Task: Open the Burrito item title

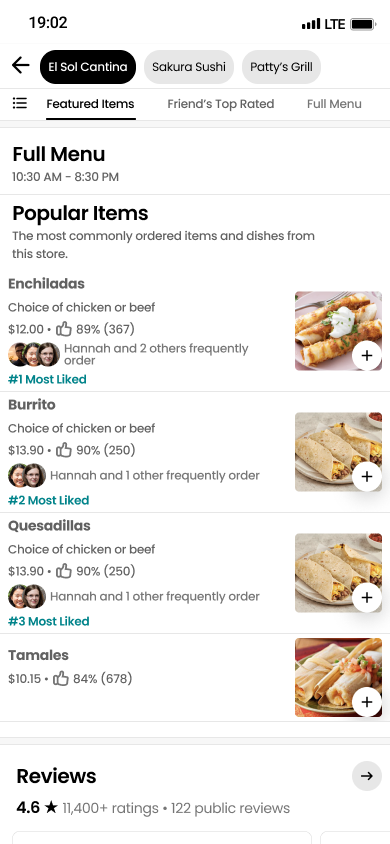Action: pos(32,404)
